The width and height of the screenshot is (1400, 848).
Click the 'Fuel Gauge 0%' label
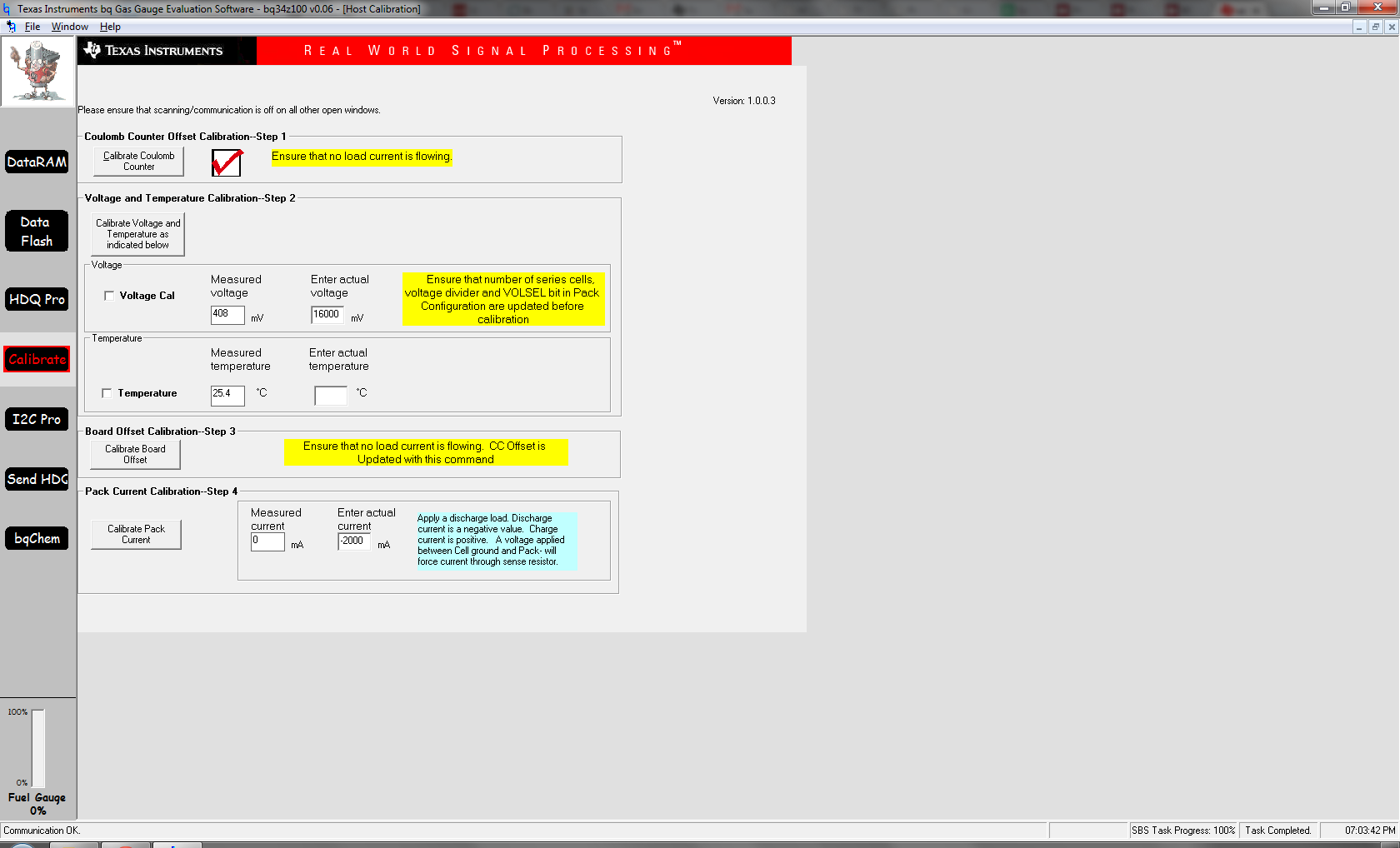click(x=37, y=804)
